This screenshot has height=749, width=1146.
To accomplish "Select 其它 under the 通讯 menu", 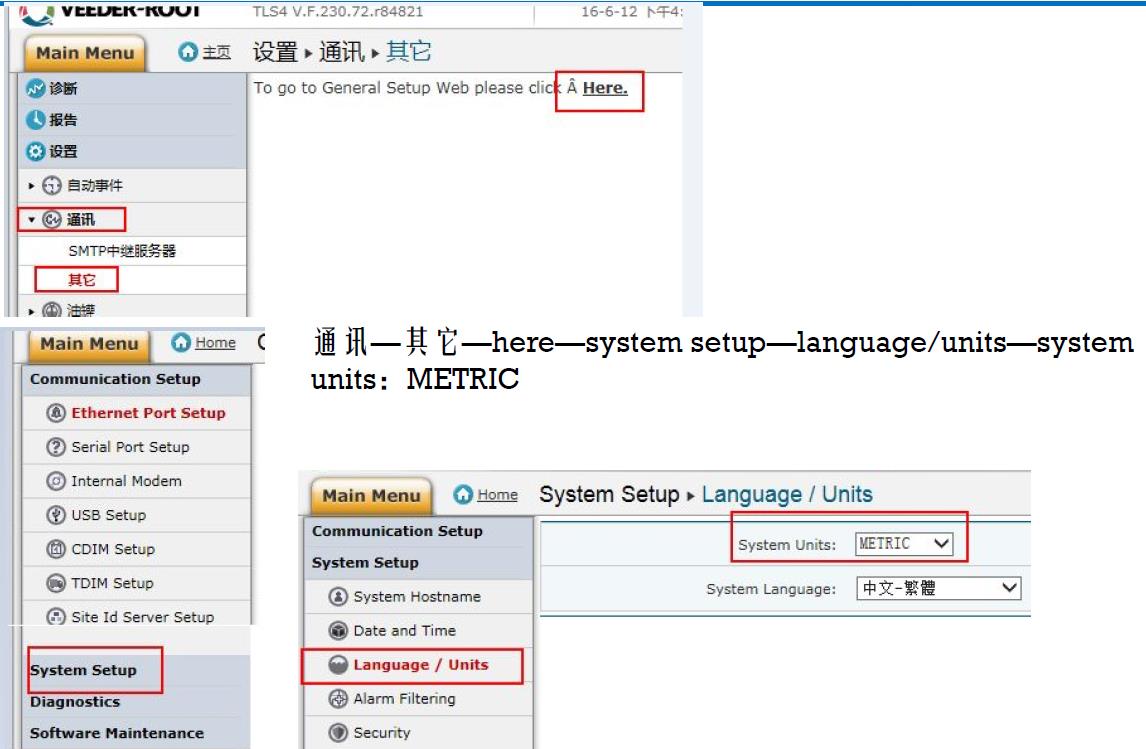I will [x=82, y=280].
